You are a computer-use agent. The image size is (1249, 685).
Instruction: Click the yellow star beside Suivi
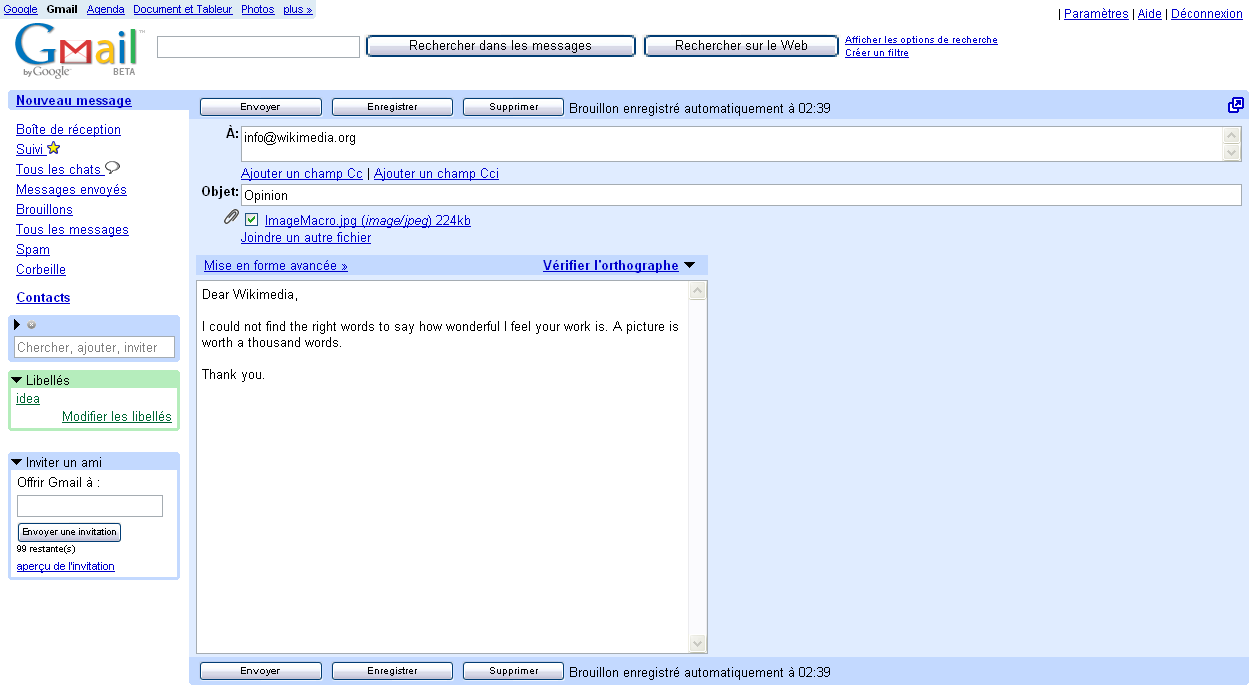point(54,149)
